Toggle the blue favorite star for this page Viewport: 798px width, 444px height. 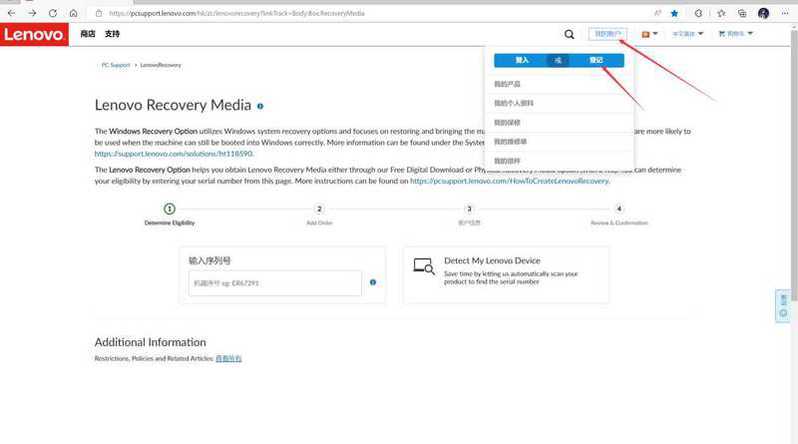click(x=674, y=13)
